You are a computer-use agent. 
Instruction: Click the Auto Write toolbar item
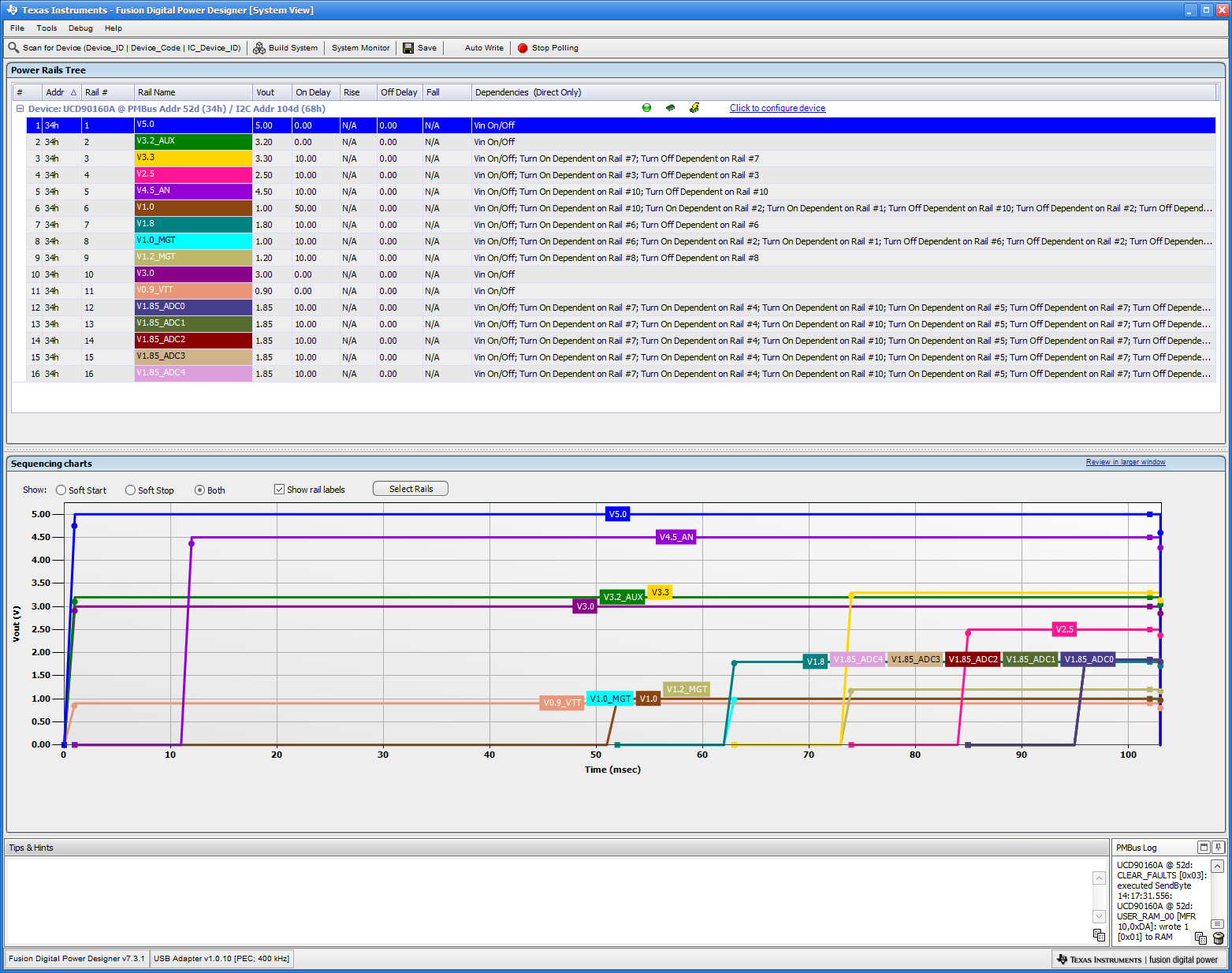click(484, 48)
